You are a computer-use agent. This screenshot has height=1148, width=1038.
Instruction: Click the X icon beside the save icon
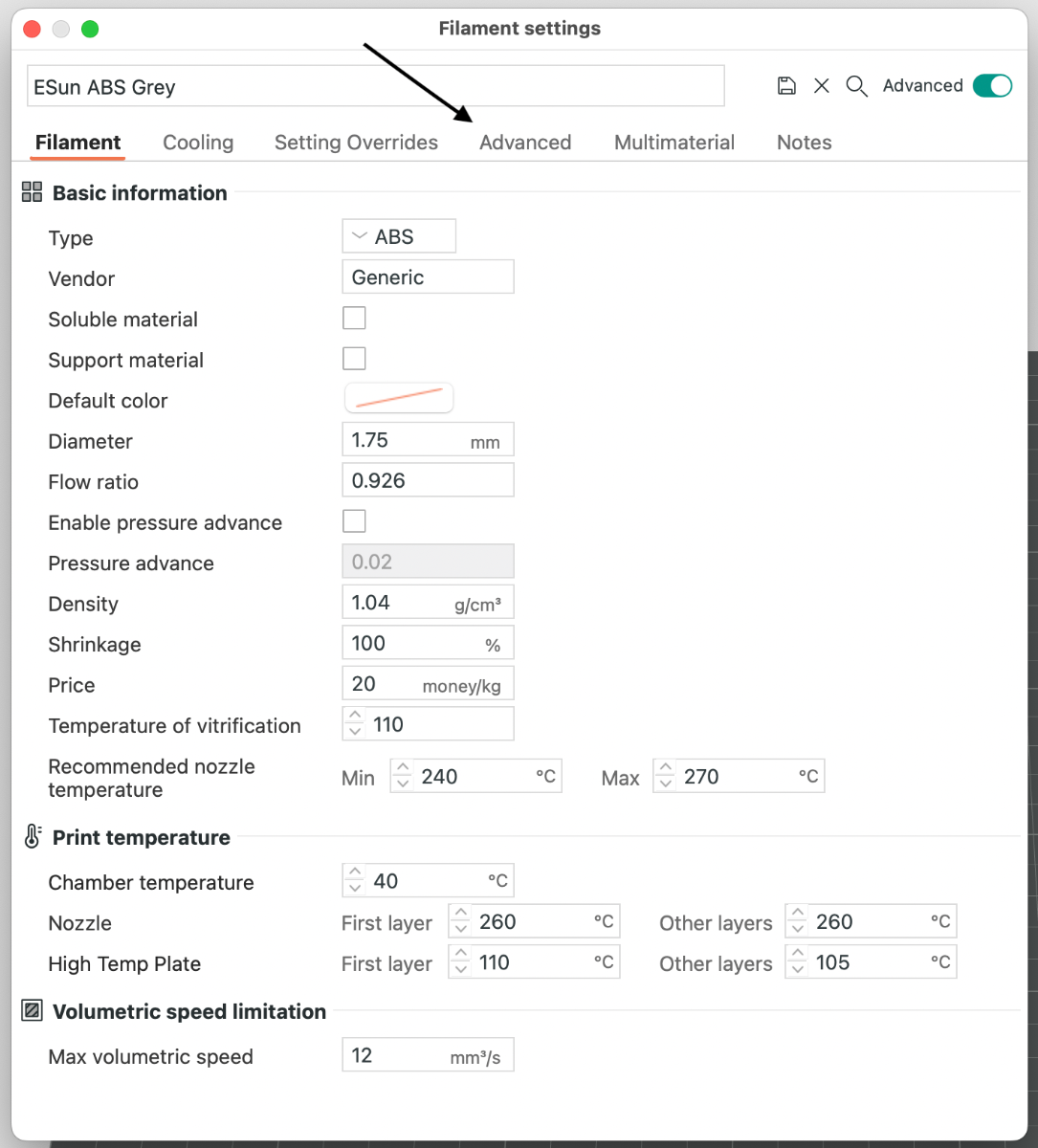click(x=822, y=86)
